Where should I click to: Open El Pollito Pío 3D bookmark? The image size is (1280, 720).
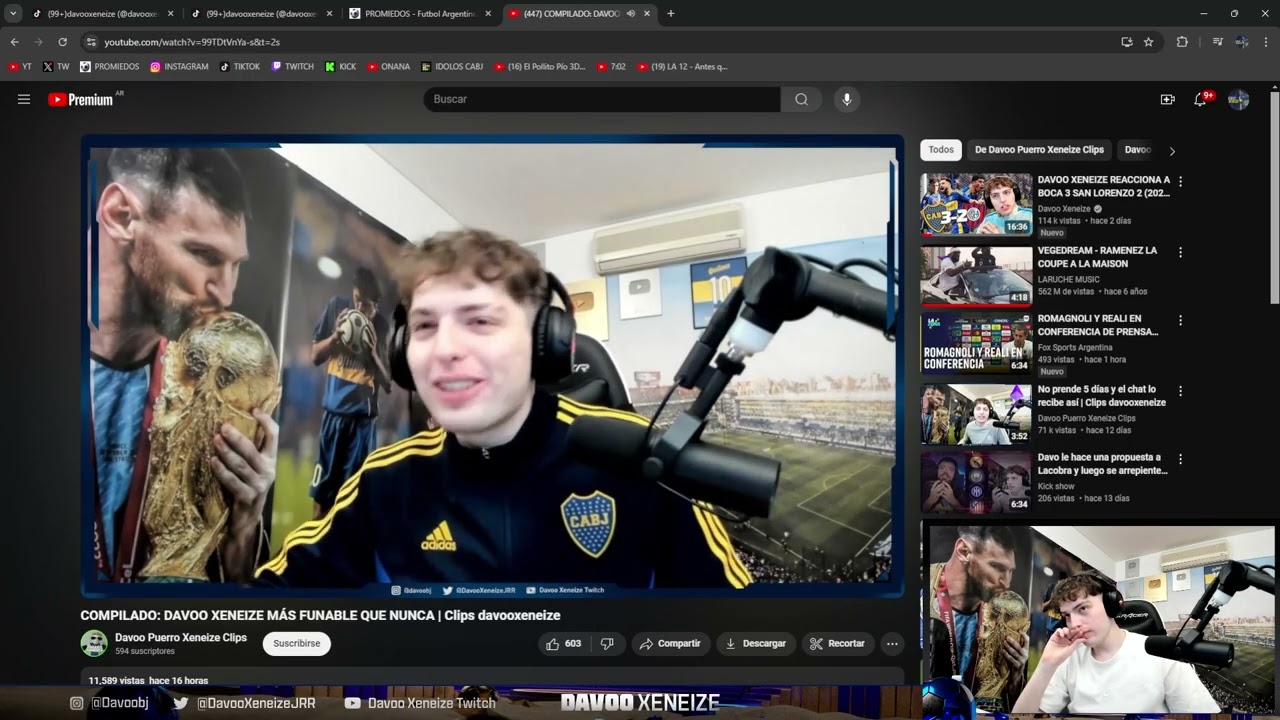(540, 67)
